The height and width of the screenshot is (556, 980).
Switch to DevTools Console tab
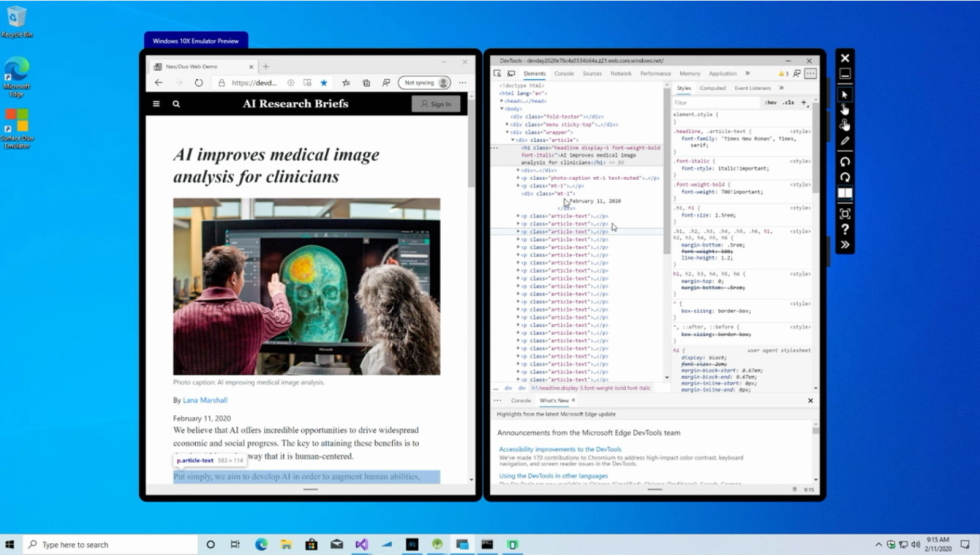point(564,74)
